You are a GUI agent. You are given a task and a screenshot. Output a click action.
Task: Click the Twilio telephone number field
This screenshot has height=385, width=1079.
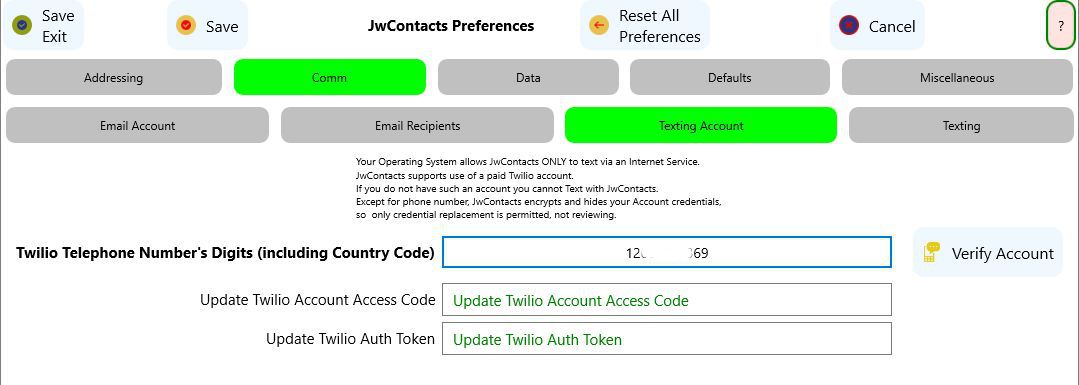[667, 252]
